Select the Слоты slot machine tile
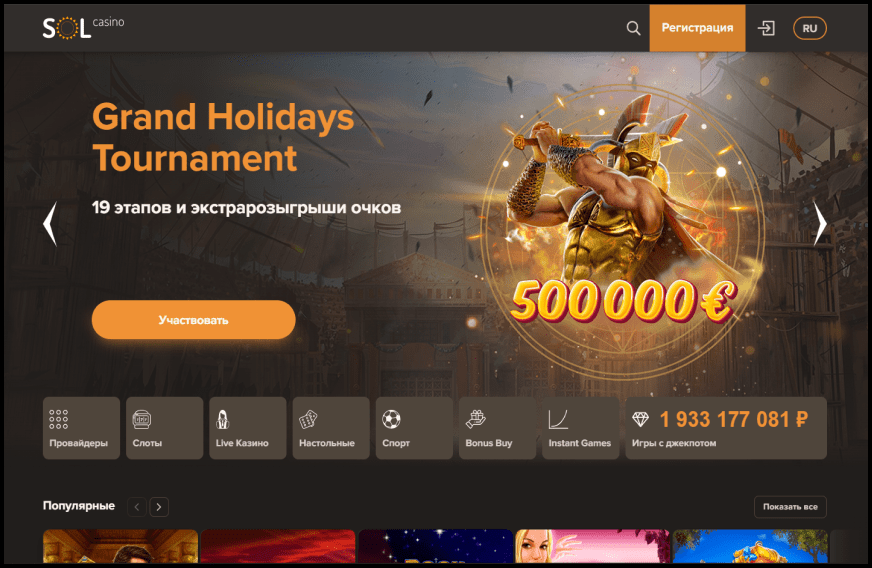The image size is (872, 568). pyautogui.click(x=165, y=428)
